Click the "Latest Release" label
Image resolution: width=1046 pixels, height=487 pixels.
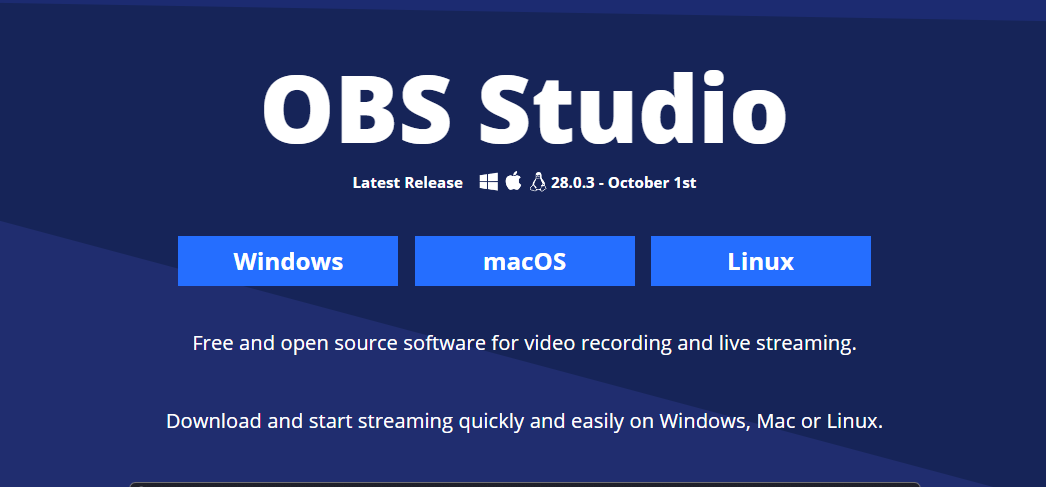(408, 183)
